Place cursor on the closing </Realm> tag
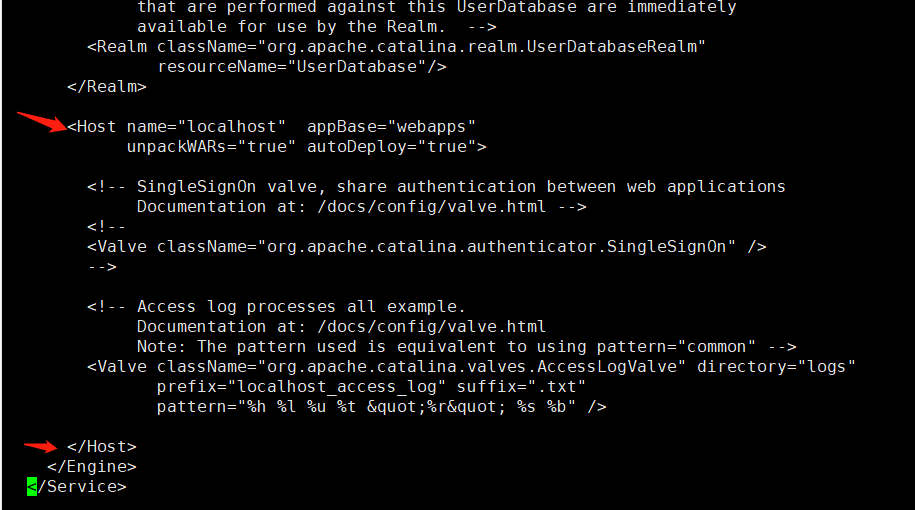 106,87
